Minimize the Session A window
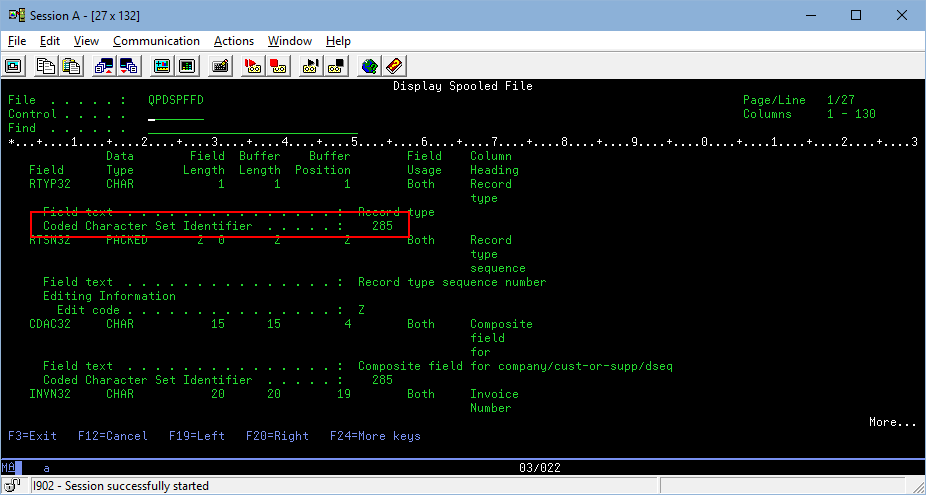 pos(810,15)
